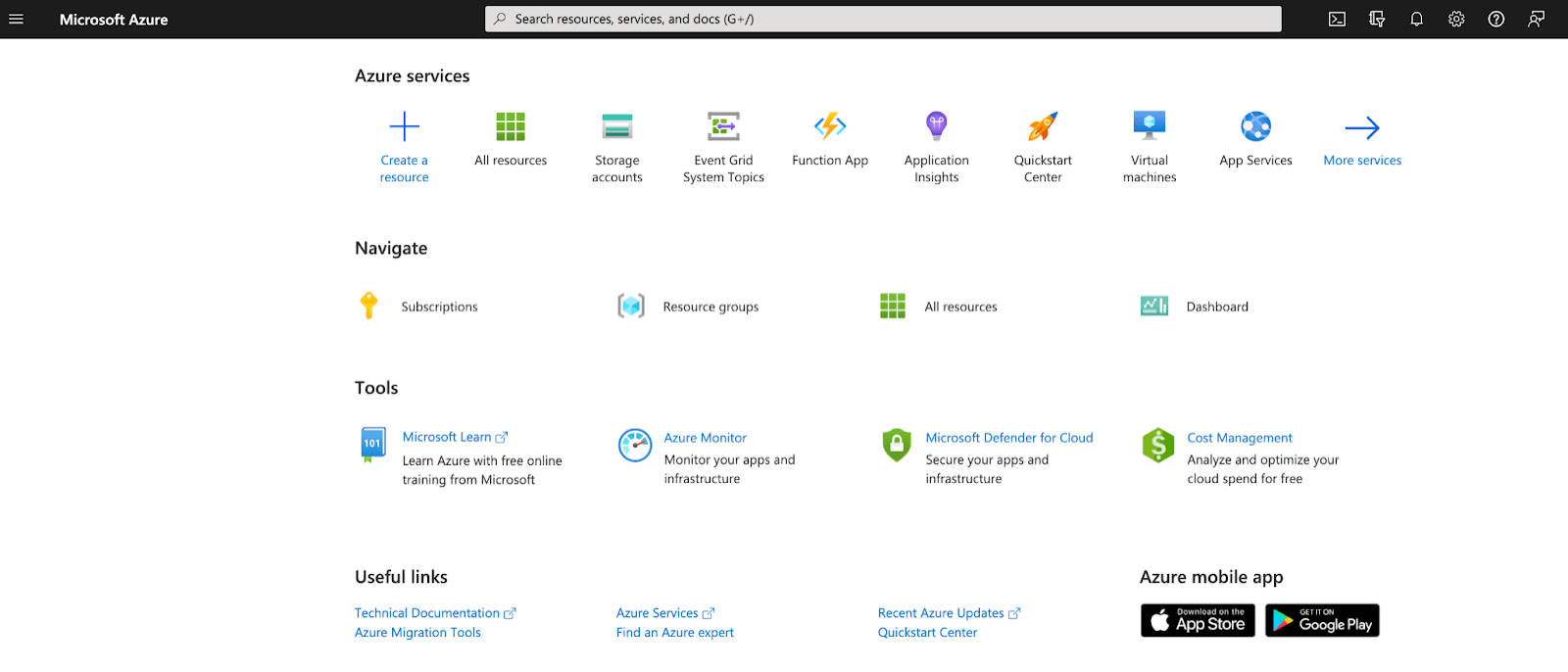Click the Event Grid System Topics label
The image size is (1568, 672).
(x=723, y=168)
